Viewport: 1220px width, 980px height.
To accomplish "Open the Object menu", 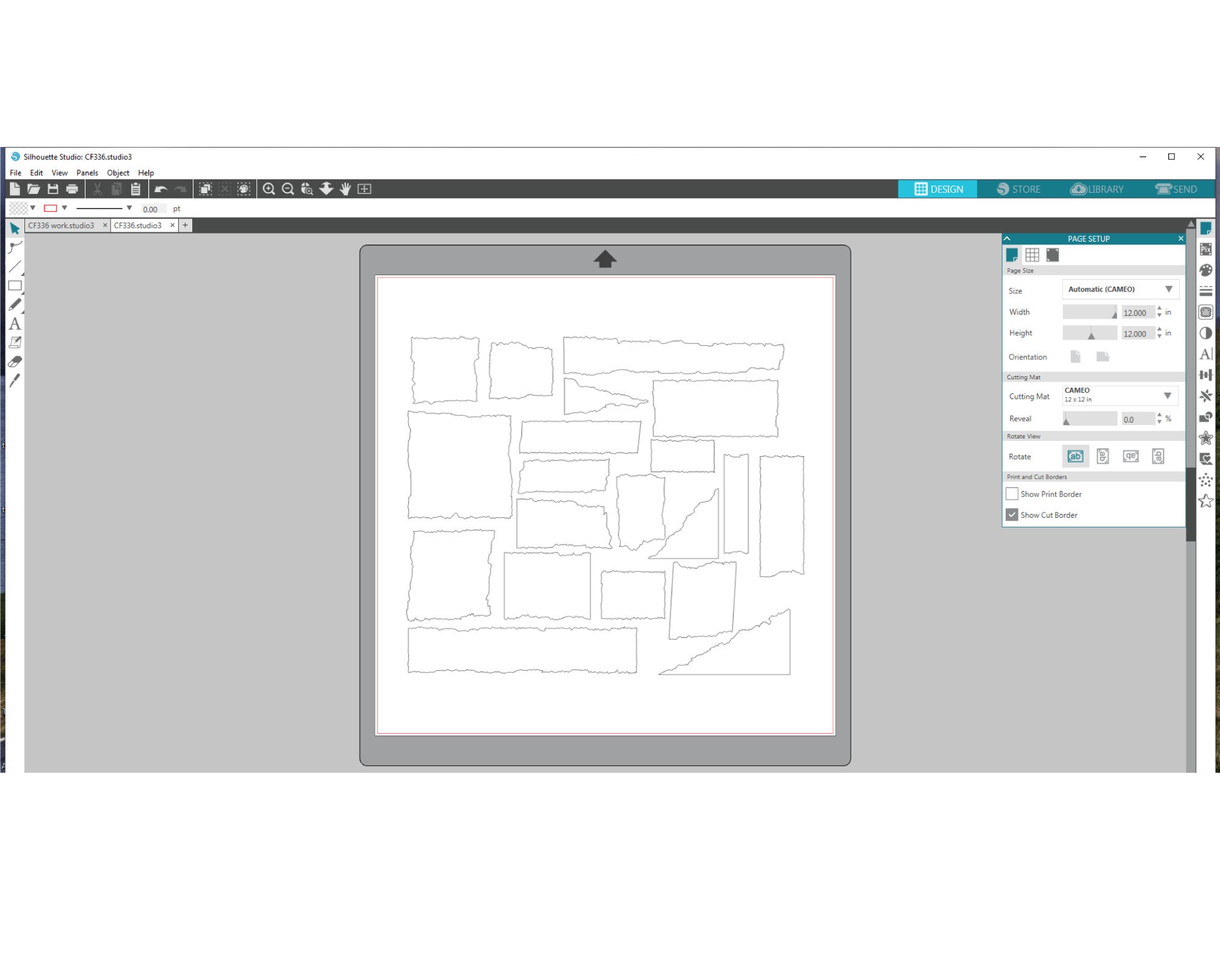I will (x=118, y=173).
